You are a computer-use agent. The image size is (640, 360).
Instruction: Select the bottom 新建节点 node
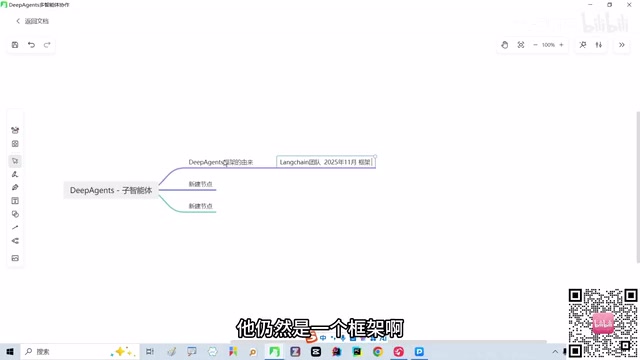pos(200,206)
